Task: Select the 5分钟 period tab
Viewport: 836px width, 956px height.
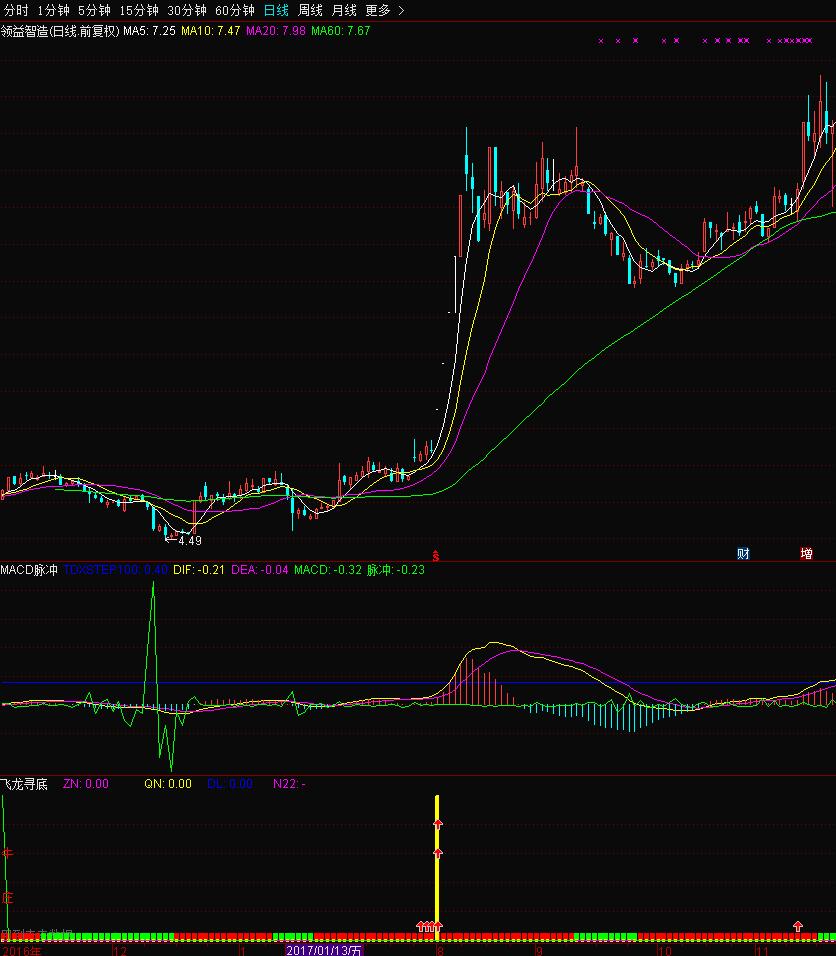Action: (94, 10)
